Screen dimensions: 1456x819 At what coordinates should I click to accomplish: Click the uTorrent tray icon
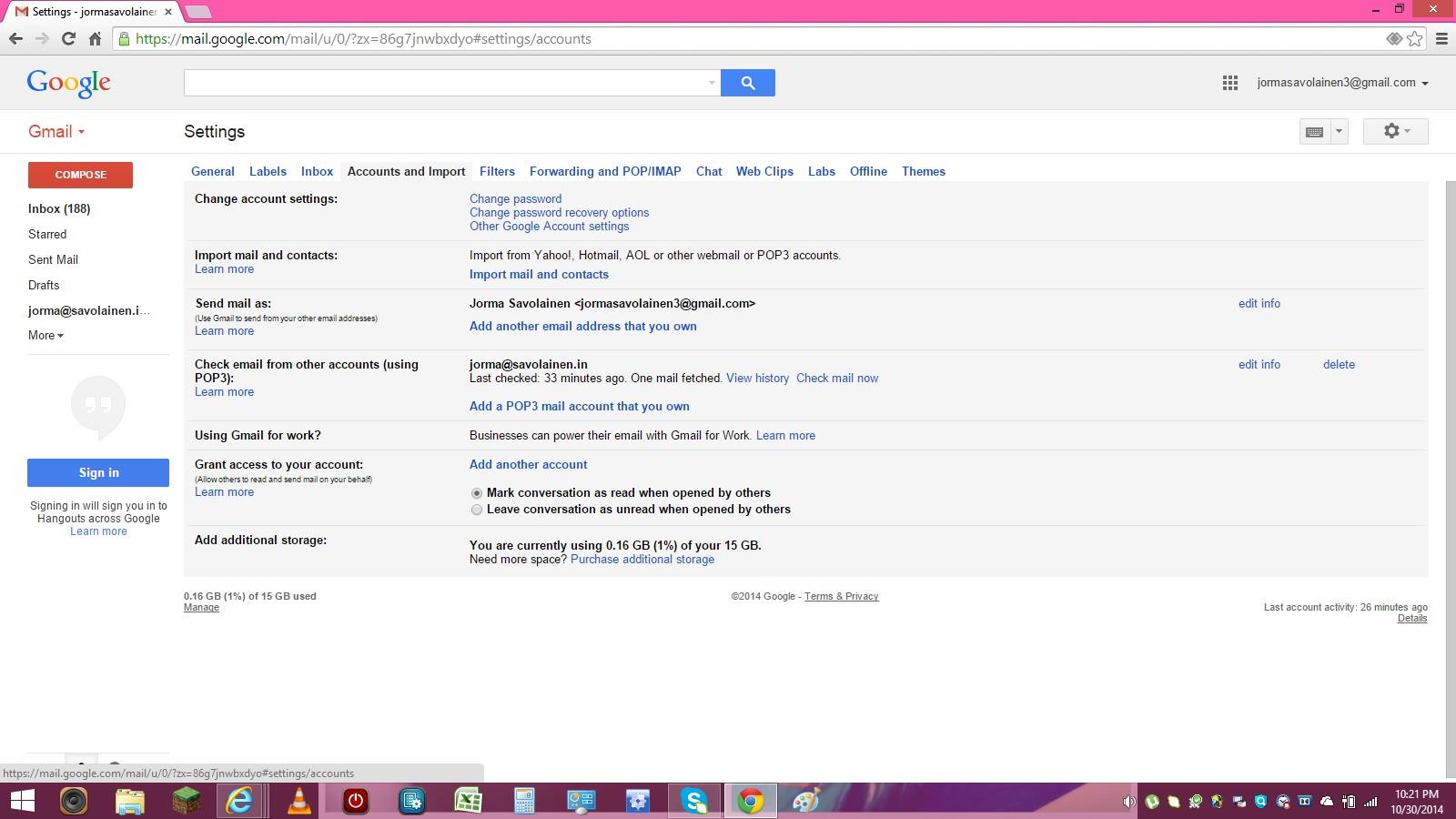[1152, 802]
